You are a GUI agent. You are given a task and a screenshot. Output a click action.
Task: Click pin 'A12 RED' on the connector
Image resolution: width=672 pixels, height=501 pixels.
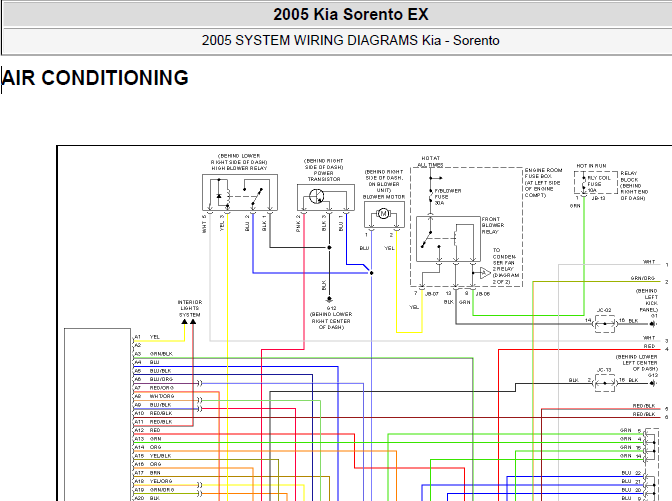point(147,430)
